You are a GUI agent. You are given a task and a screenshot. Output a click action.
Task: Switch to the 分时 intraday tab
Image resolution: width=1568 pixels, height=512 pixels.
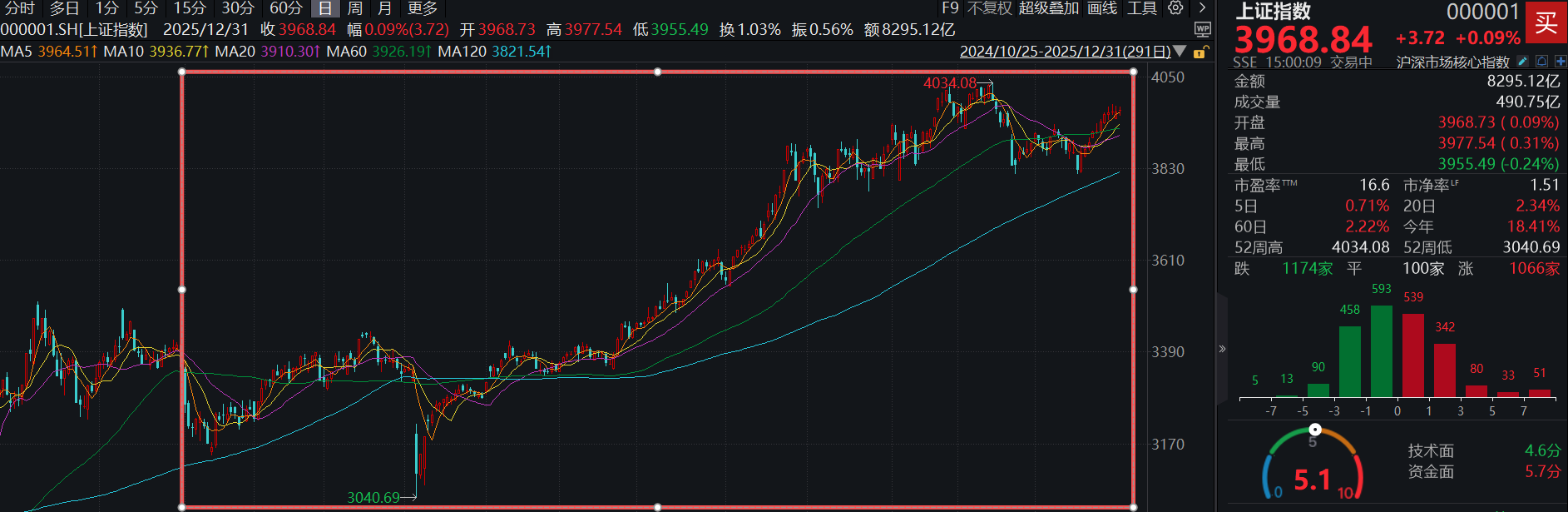pos(20,8)
